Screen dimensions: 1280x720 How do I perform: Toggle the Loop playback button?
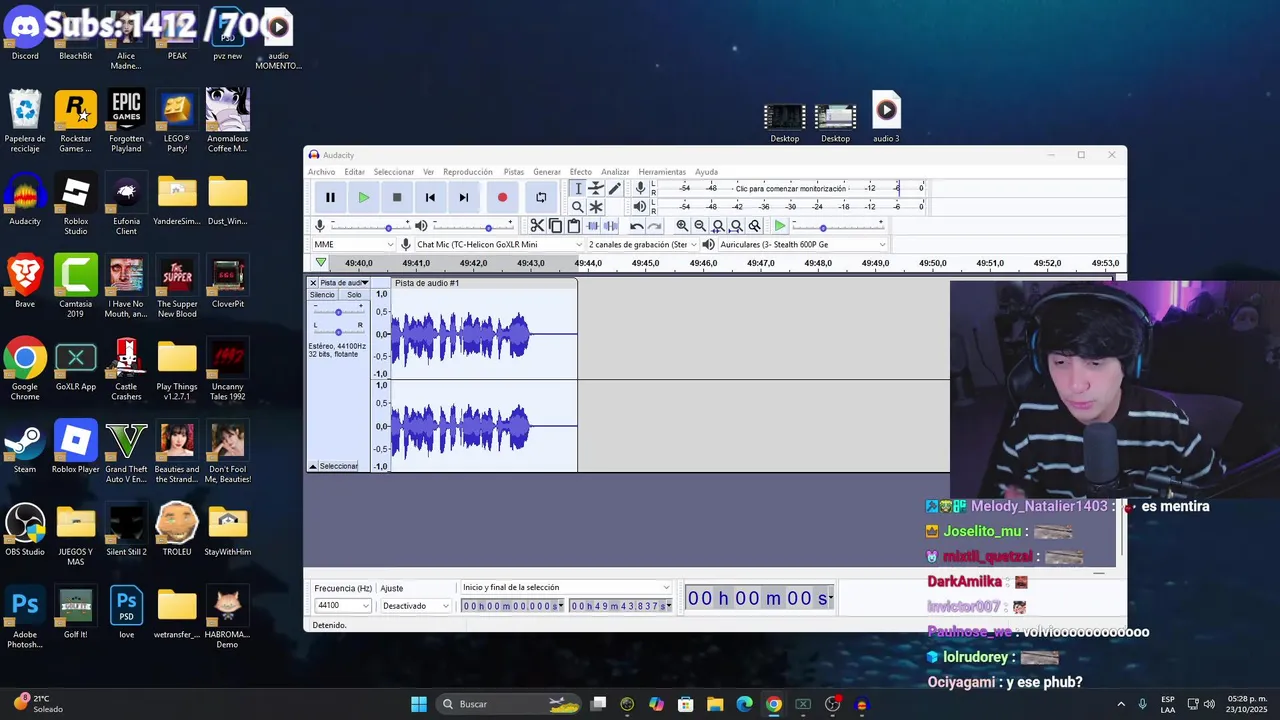[x=541, y=197]
